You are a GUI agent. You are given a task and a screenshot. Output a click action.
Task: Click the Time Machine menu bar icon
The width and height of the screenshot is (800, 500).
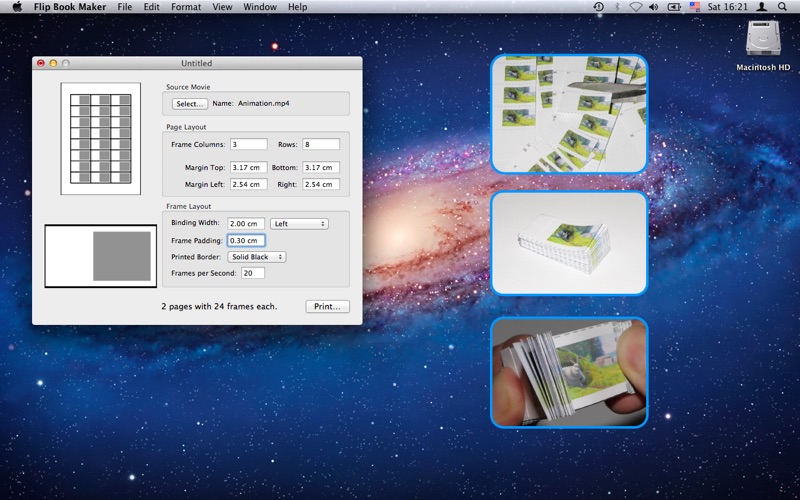598,7
